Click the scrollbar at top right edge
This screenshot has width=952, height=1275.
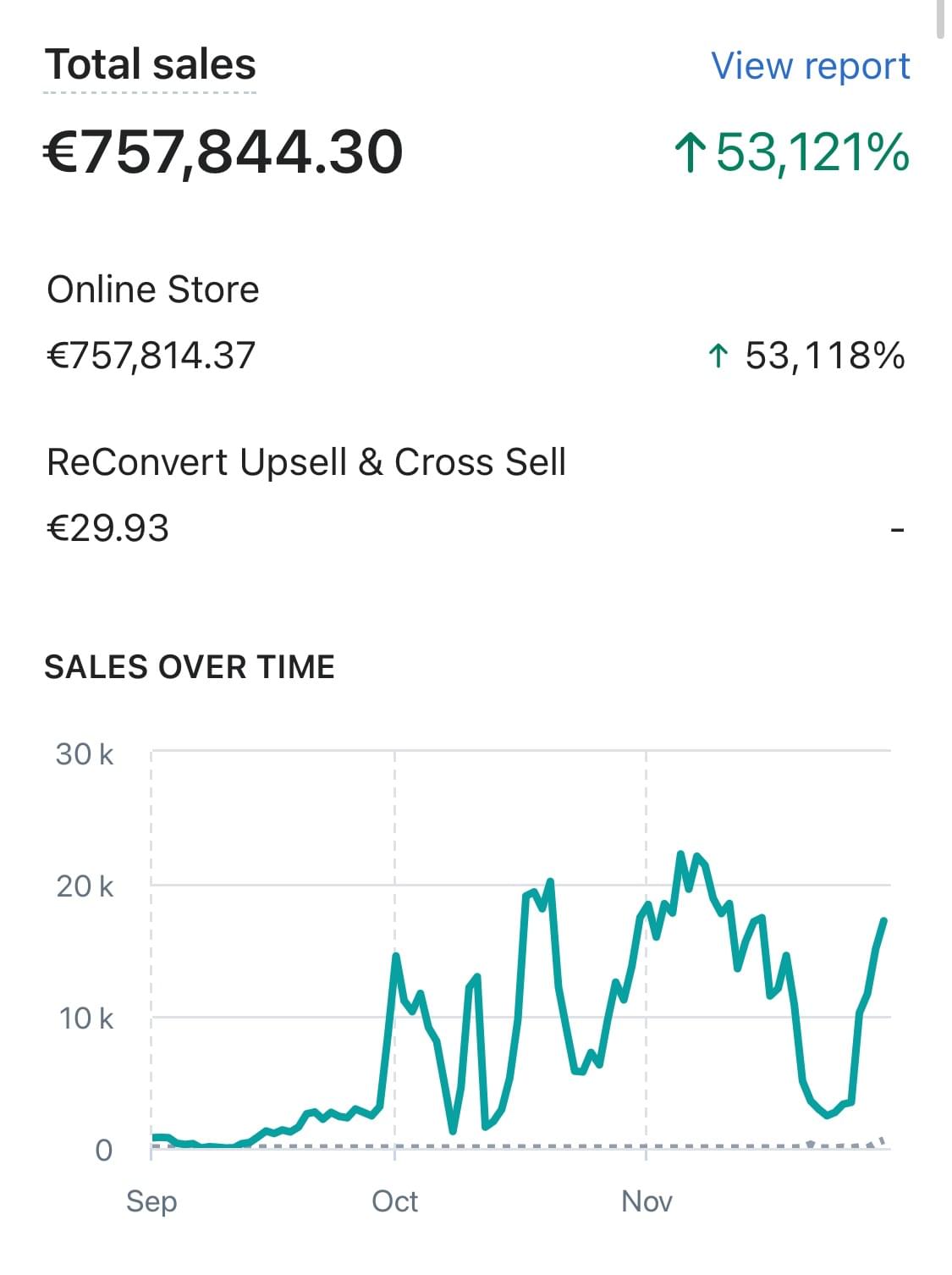[941, 17]
